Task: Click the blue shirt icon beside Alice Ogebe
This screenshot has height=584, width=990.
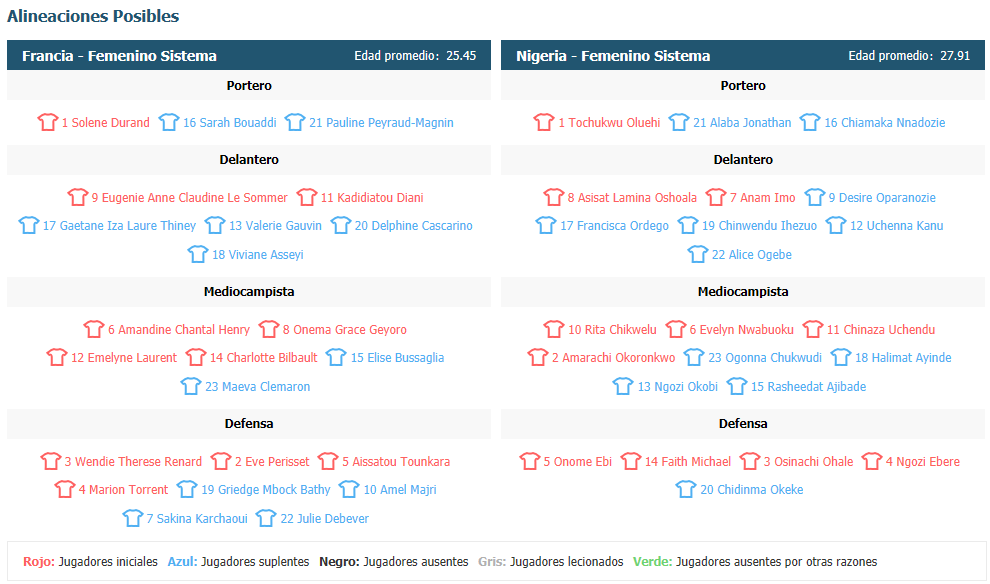Action: tap(698, 254)
